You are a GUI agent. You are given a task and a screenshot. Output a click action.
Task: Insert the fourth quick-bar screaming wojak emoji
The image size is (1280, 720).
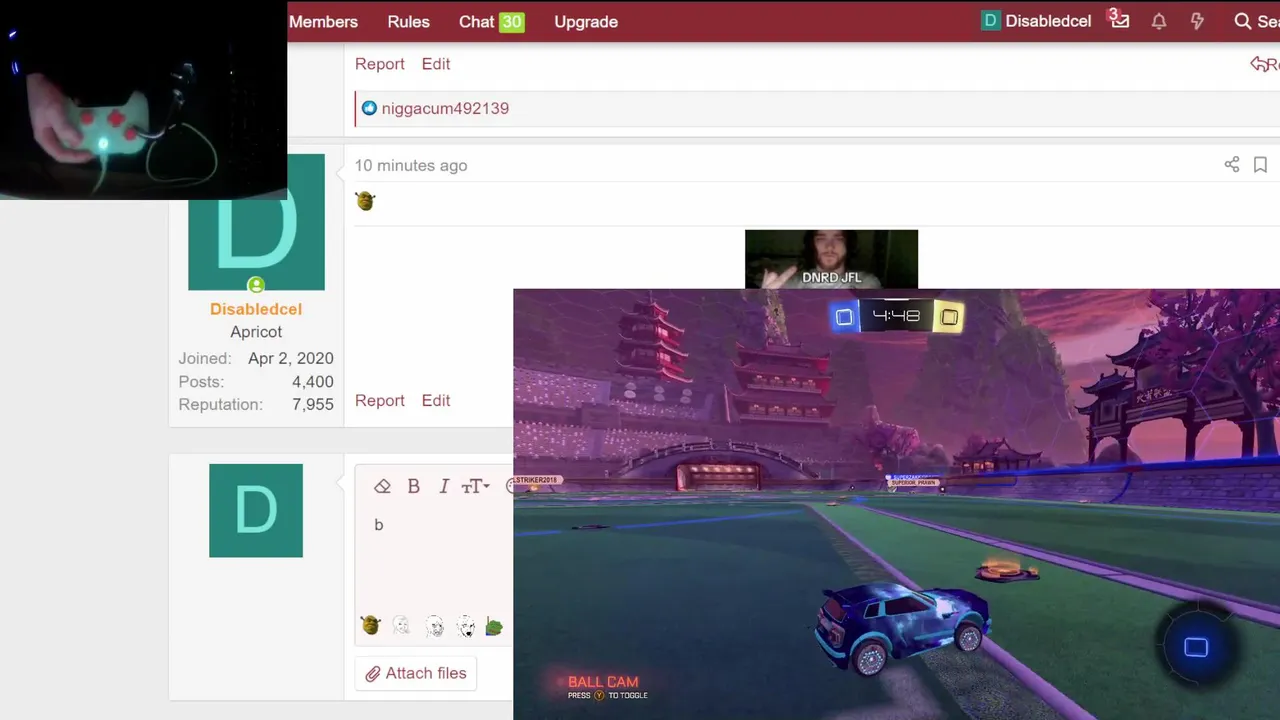tap(465, 626)
